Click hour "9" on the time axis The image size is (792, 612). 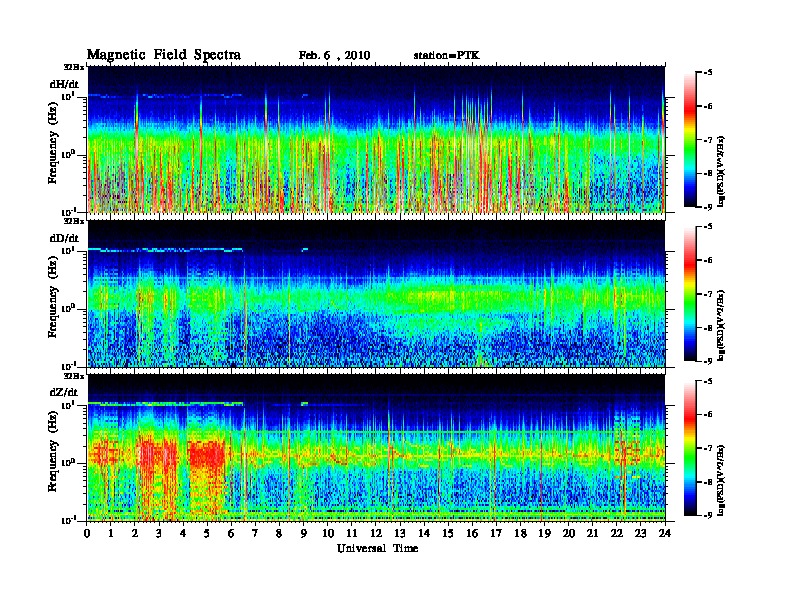[x=304, y=534]
